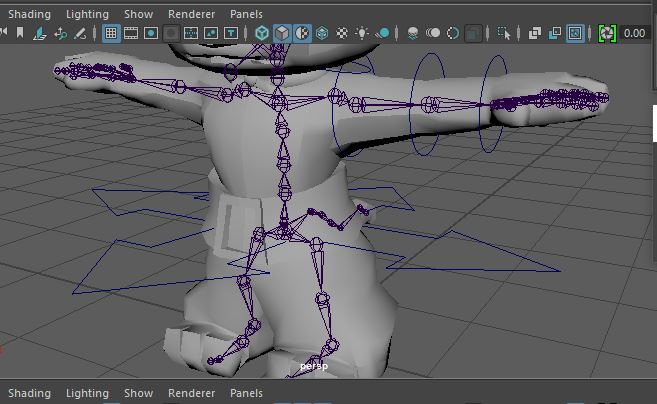
Task: Toggle Screen Space Ambient Occlusion icon
Action: tap(413, 33)
